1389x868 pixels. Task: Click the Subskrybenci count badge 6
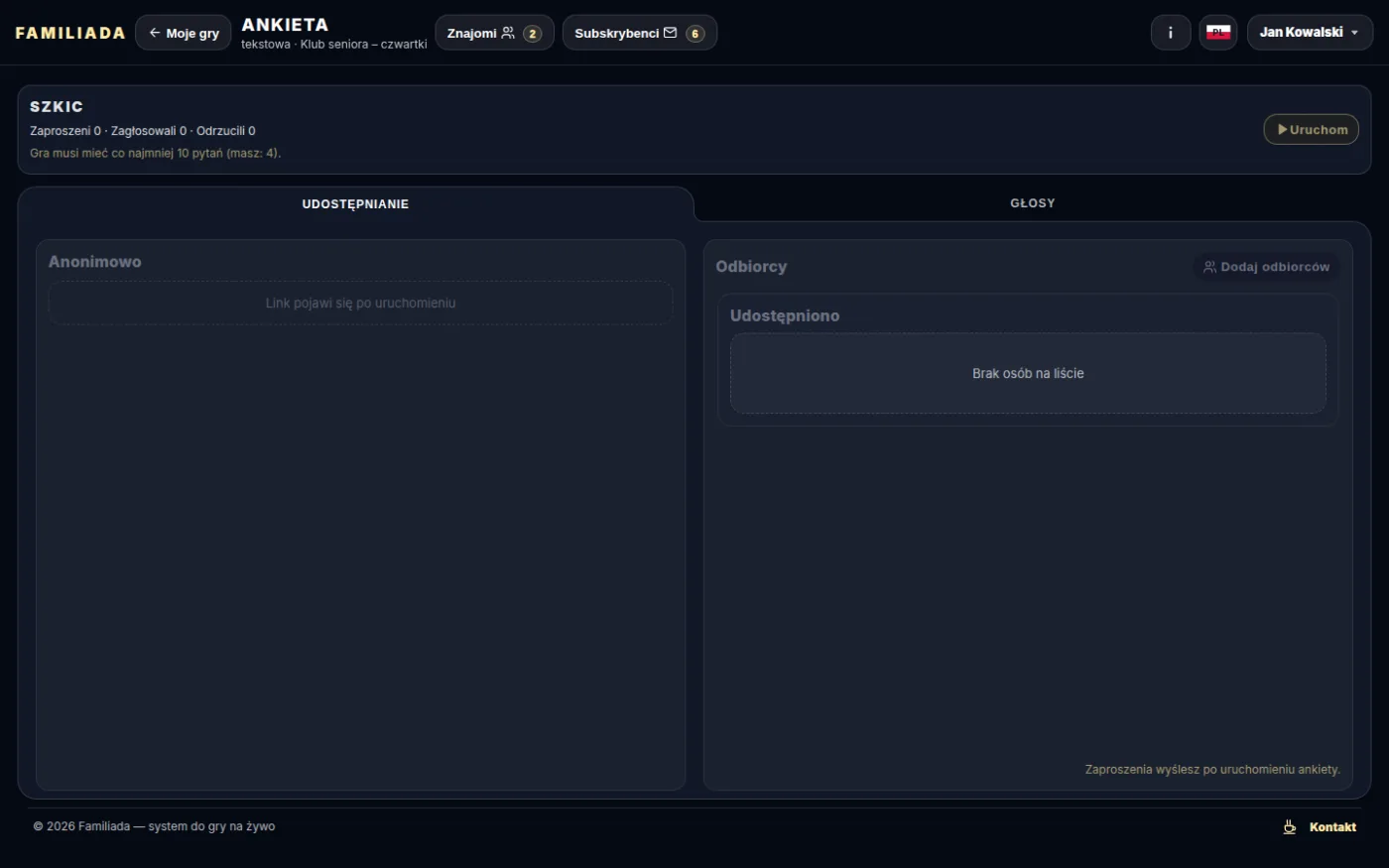click(x=695, y=34)
